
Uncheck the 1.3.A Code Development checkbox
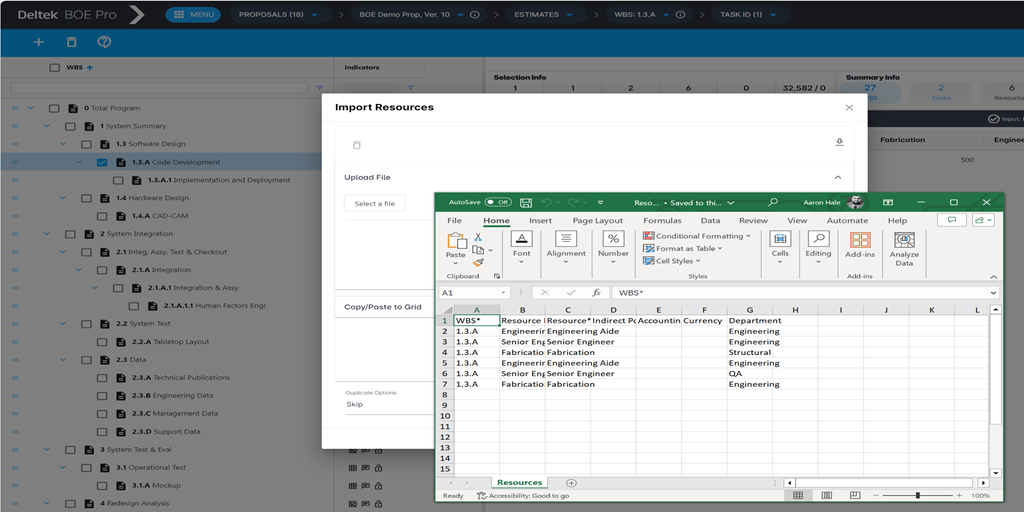[x=102, y=162]
